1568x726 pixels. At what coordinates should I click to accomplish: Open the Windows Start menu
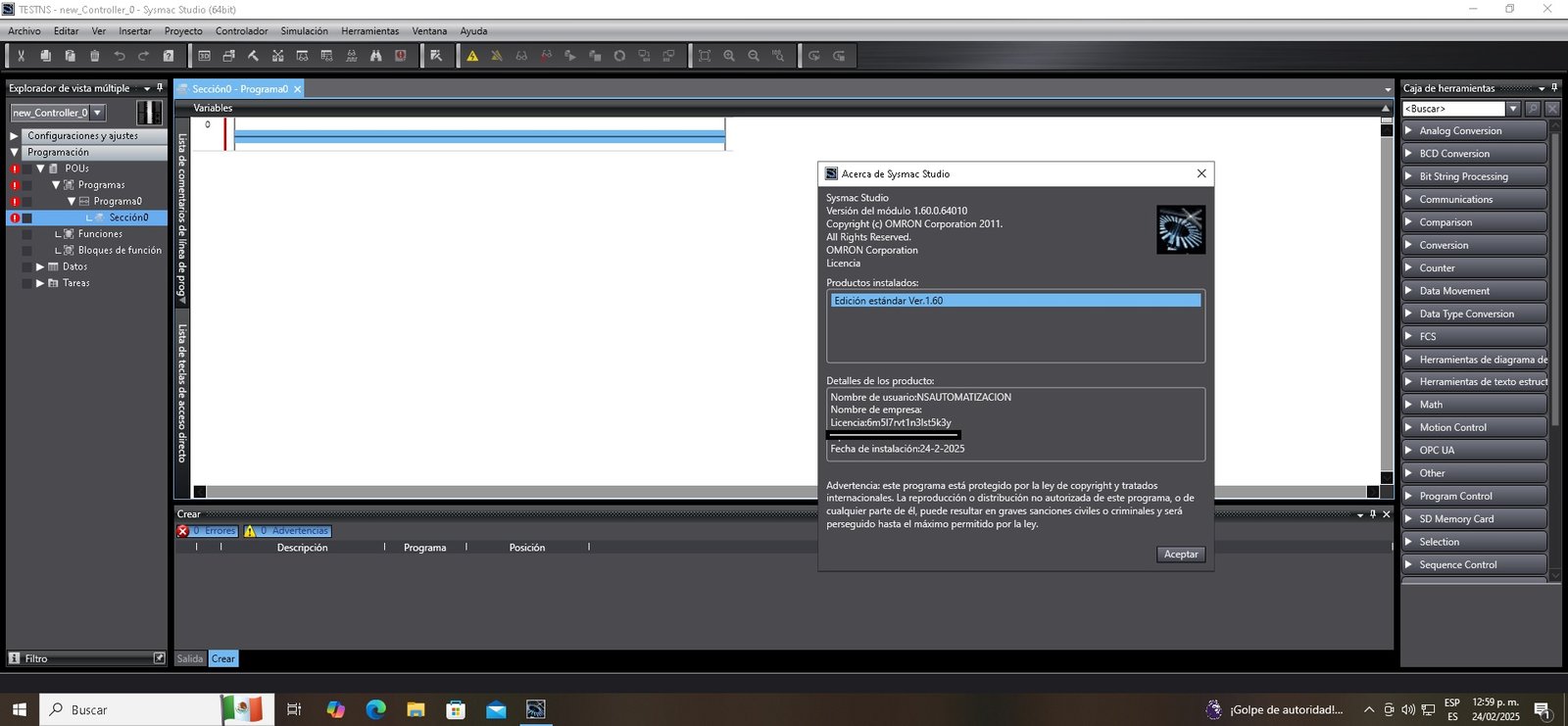point(20,709)
